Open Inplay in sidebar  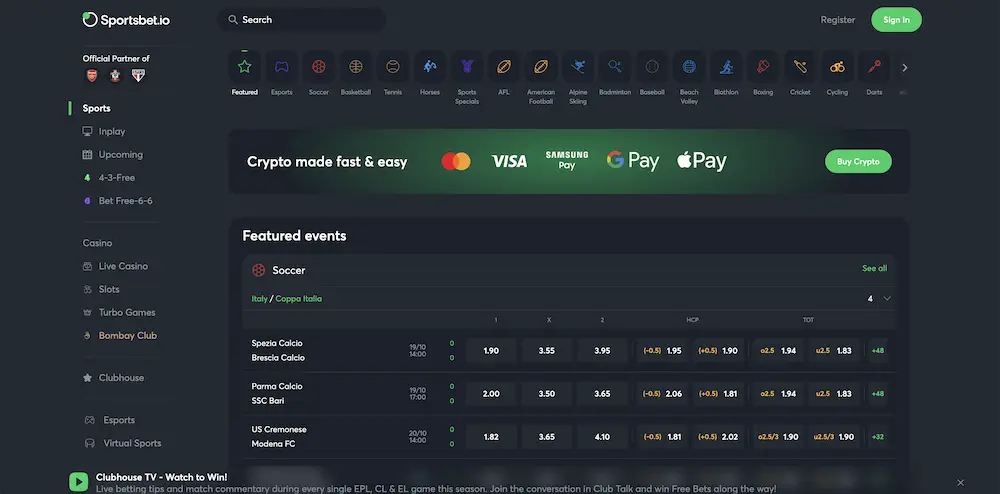pyautogui.click(x=104, y=131)
